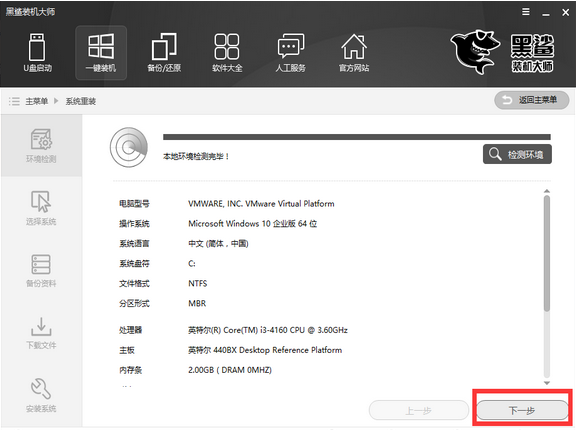Select the 备份资料 step in sidebar
Image resolution: width=576 pixels, height=430 pixels.
coord(41,271)
